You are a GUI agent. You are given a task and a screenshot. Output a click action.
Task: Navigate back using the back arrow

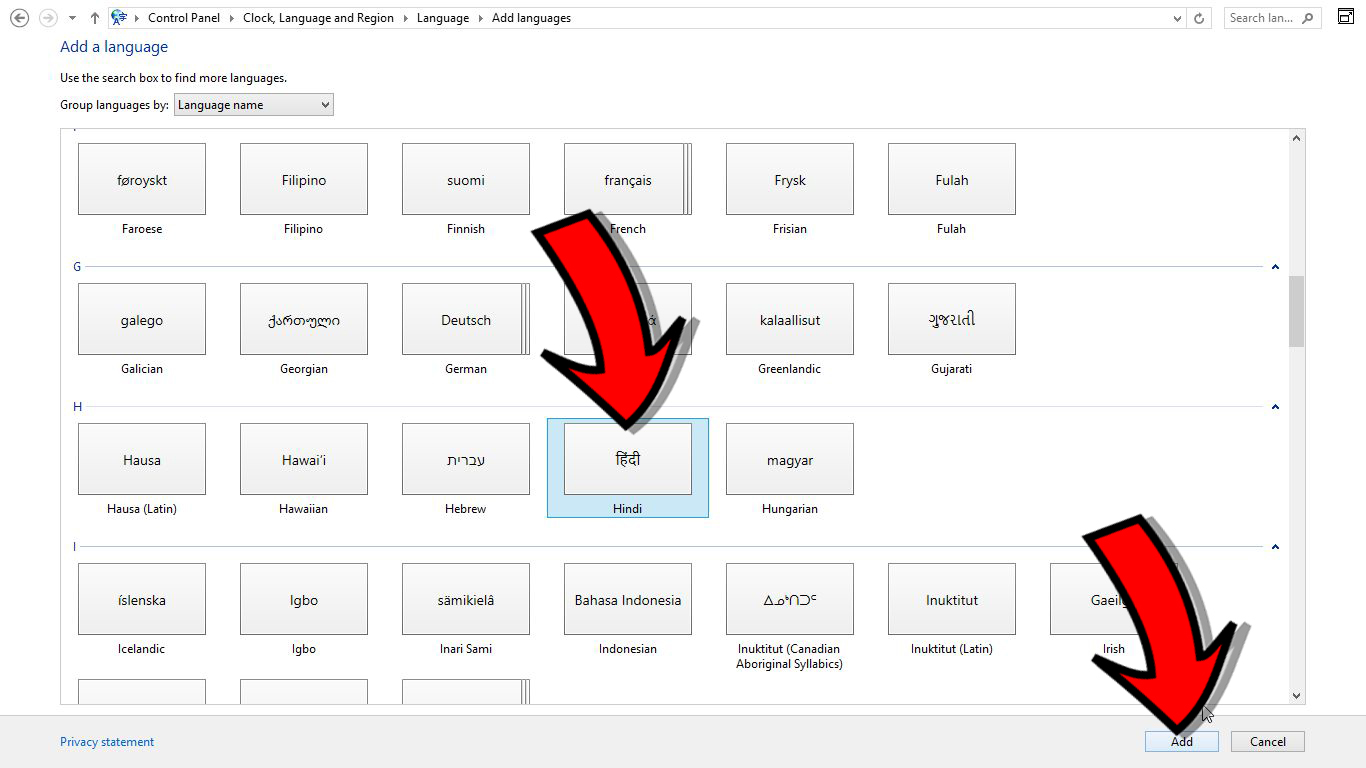click(19, 17)
